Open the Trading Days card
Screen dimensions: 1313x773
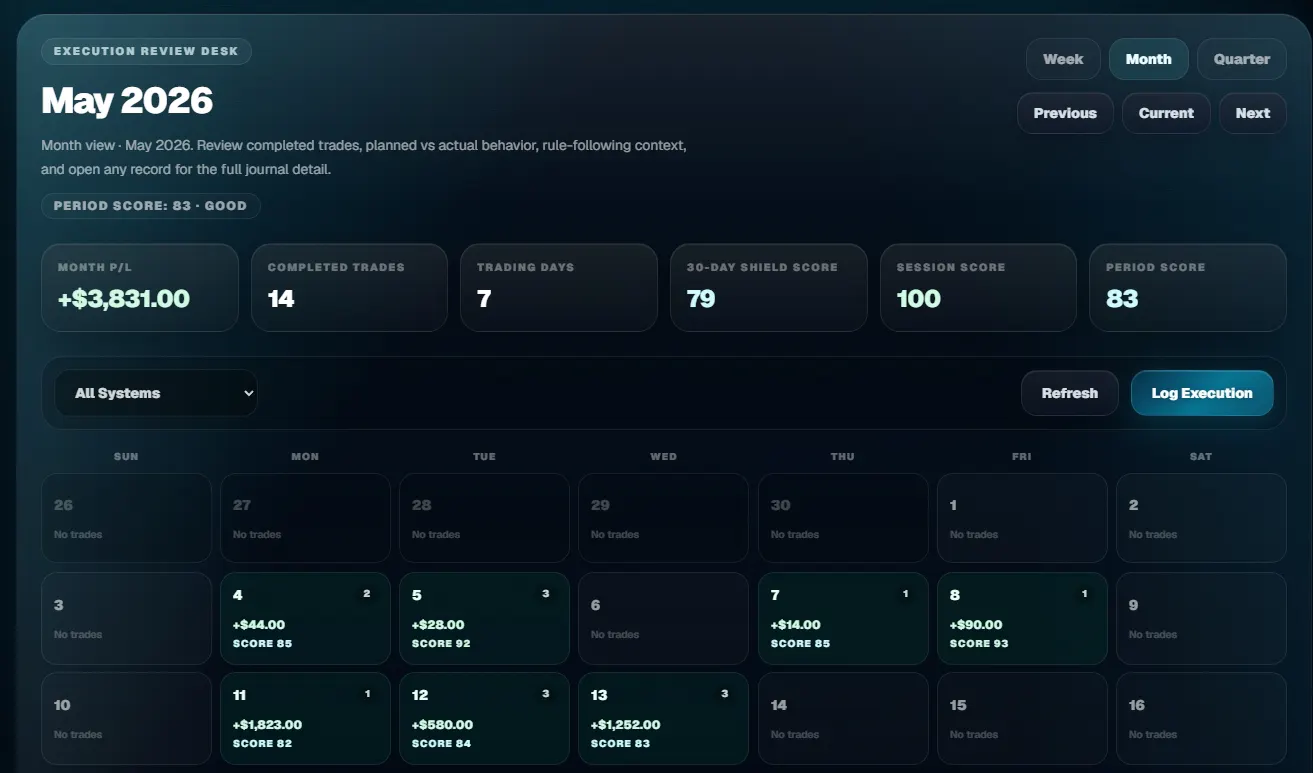pyautogui.click(x=559, y=288)
